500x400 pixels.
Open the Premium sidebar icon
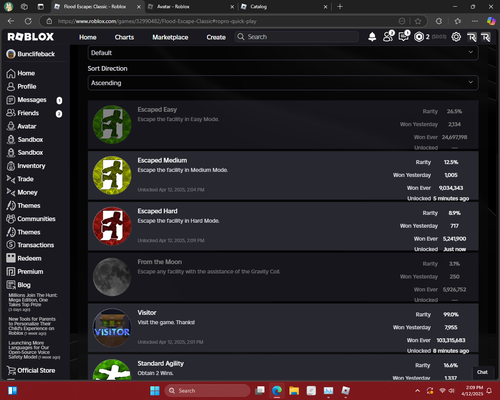pyautogui.click(x=11, y=272)
